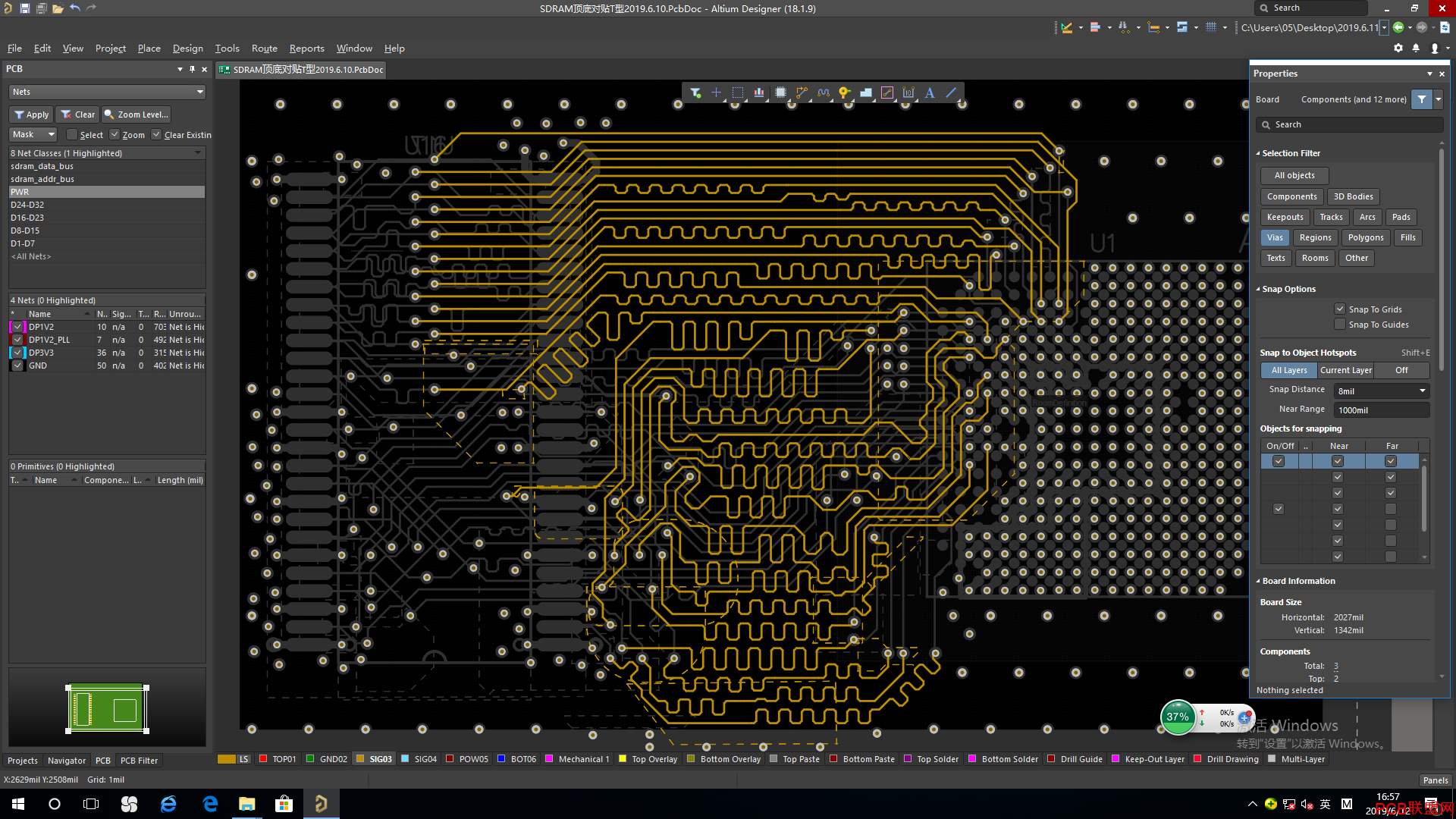The width and height of the screenshot is (1456, 819).
Task: Open the snap grid icon in top toolbar
Action: [1211, 27]
